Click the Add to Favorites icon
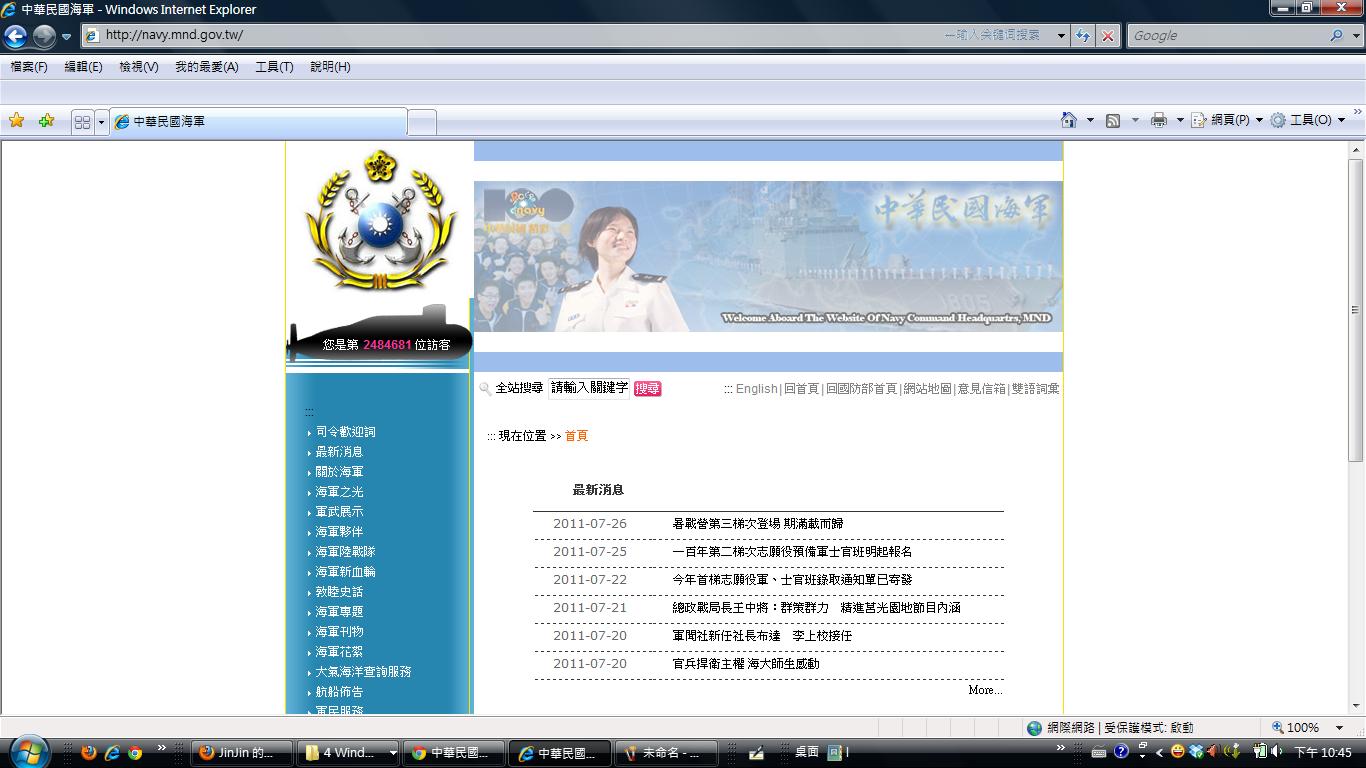The width and height of the screenshot is (1366, 768). point(46,121)
